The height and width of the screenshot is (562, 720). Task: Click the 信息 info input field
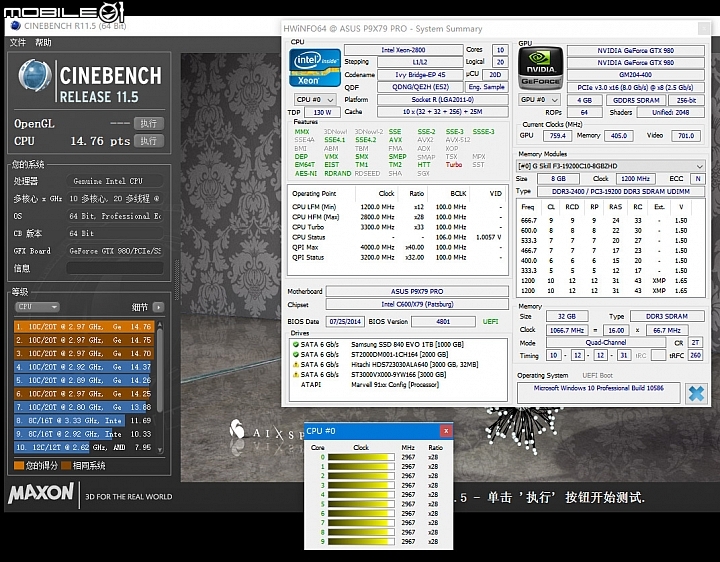[x=115, y=268]
